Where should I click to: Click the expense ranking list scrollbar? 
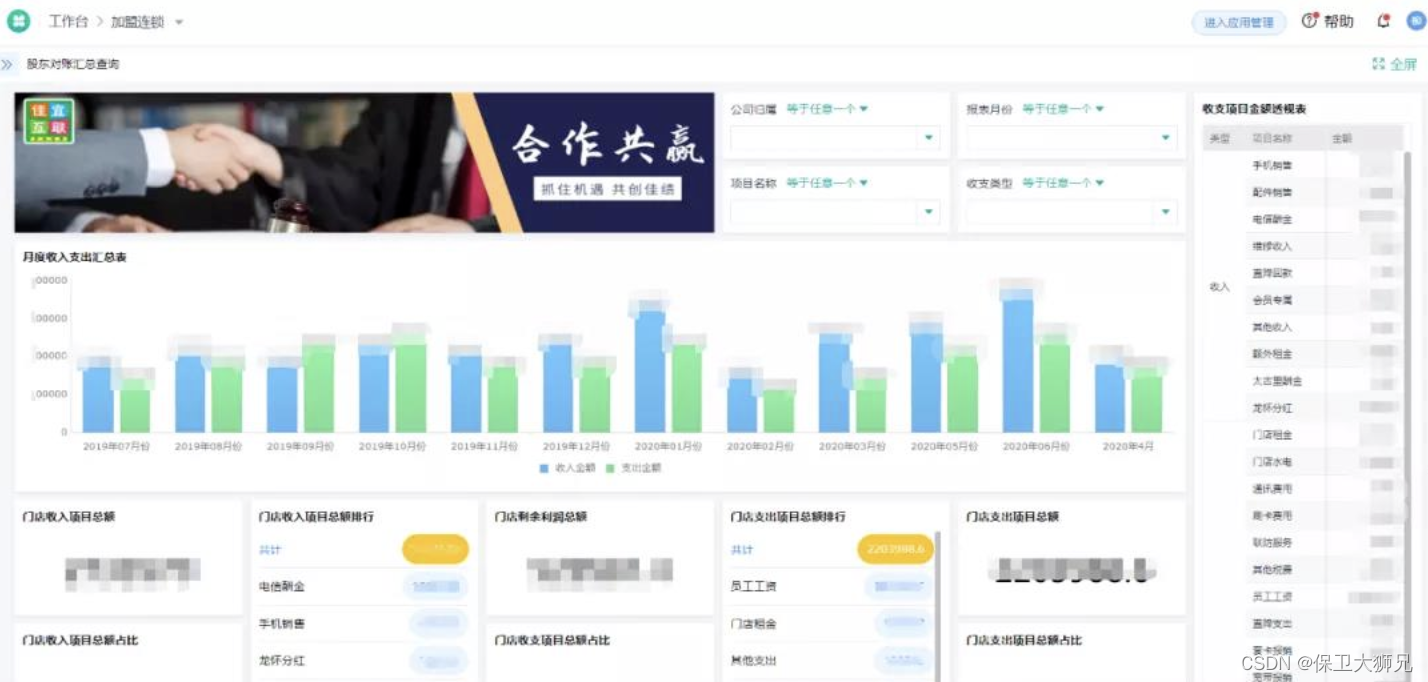click(938, 605)
